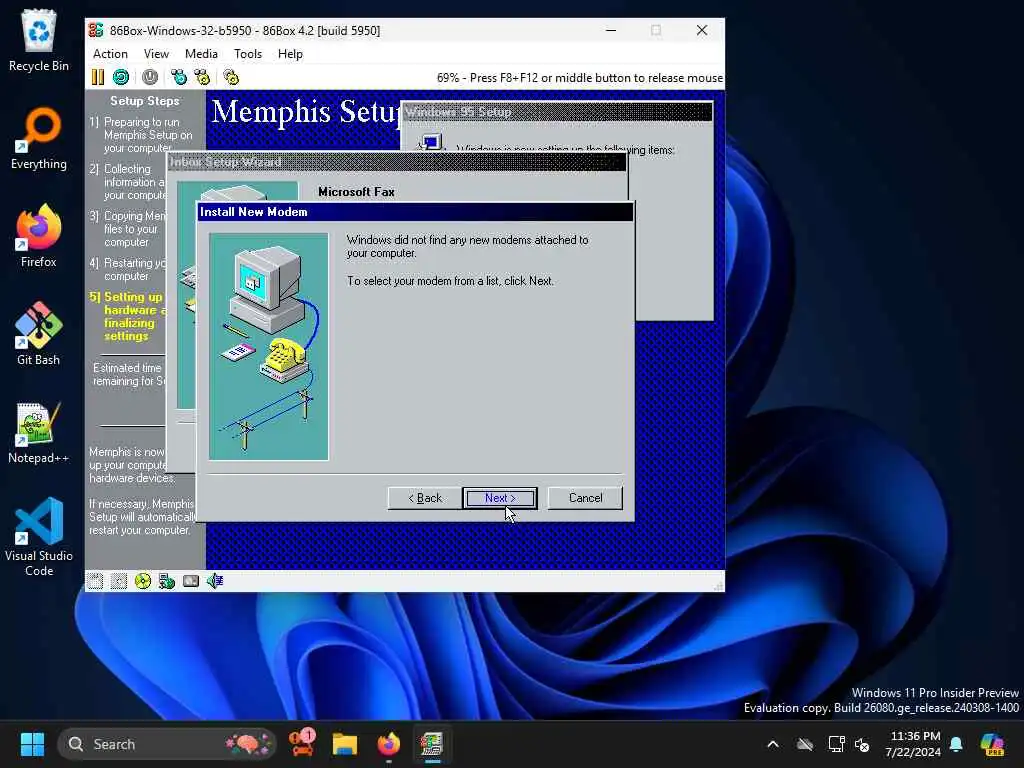Click the modem illustration in the dialog

[268, 347]
